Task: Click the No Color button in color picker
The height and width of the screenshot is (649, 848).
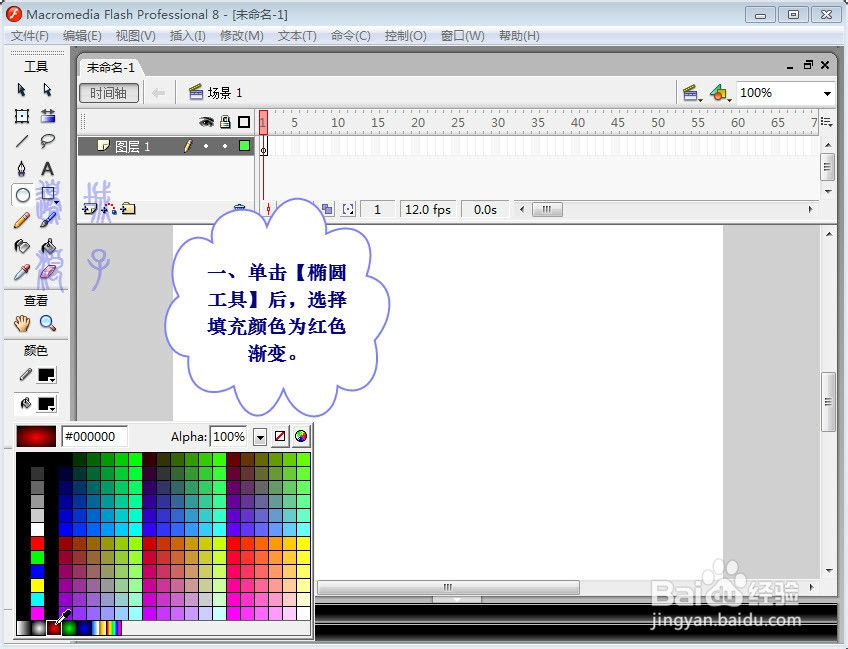Action: (x=280, y=436)
